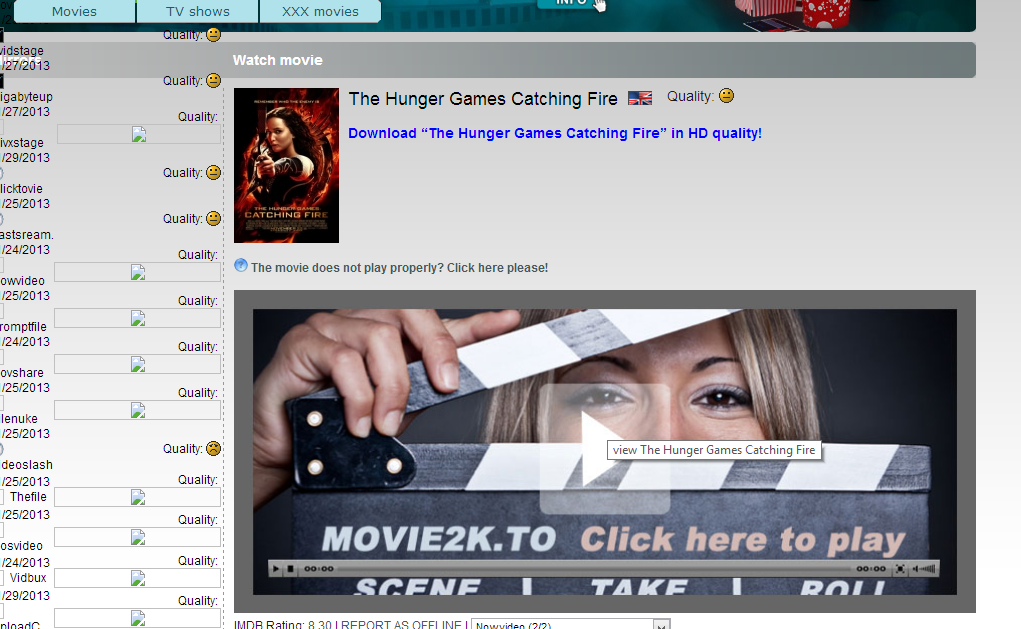Screen dimensions: 1021x629
Task: Select the ovshare mirror link
Action: (x=22, y=372)
